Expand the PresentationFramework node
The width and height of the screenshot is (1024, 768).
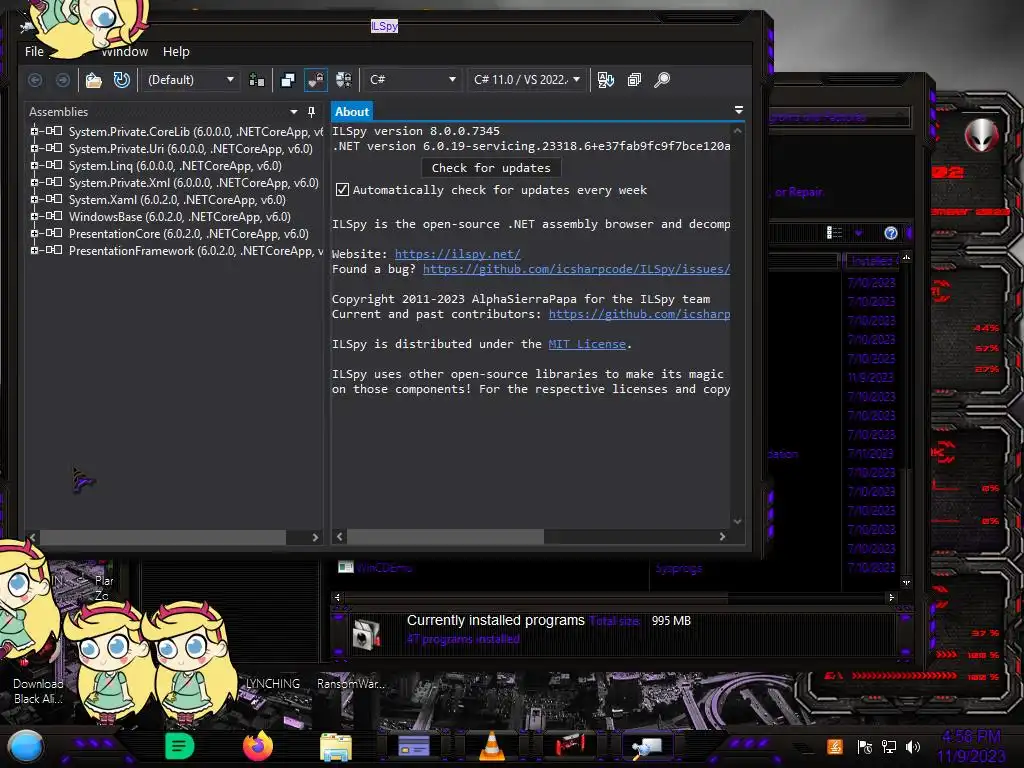[x=34, y=250]
